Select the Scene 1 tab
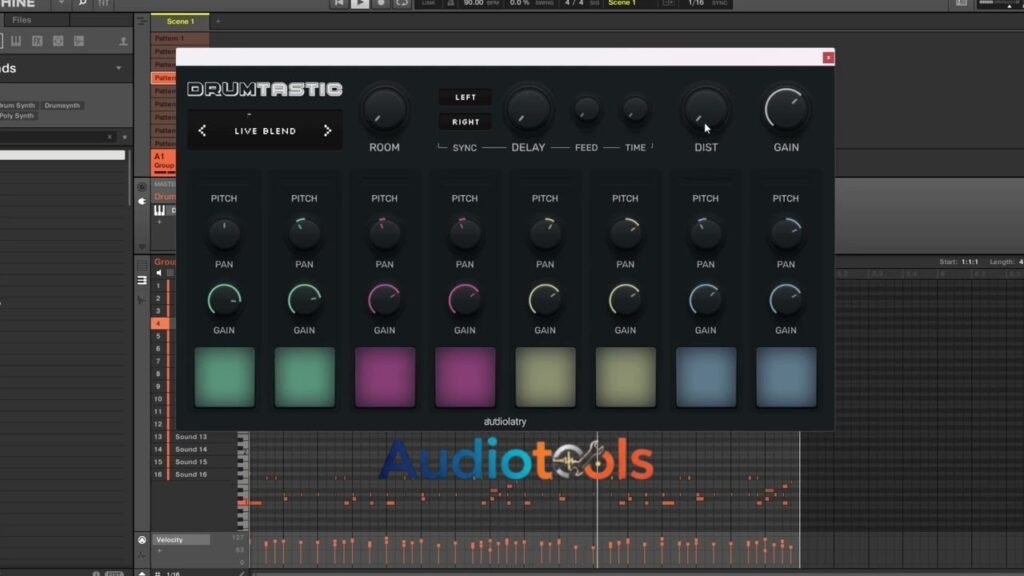 click(180, 21)
